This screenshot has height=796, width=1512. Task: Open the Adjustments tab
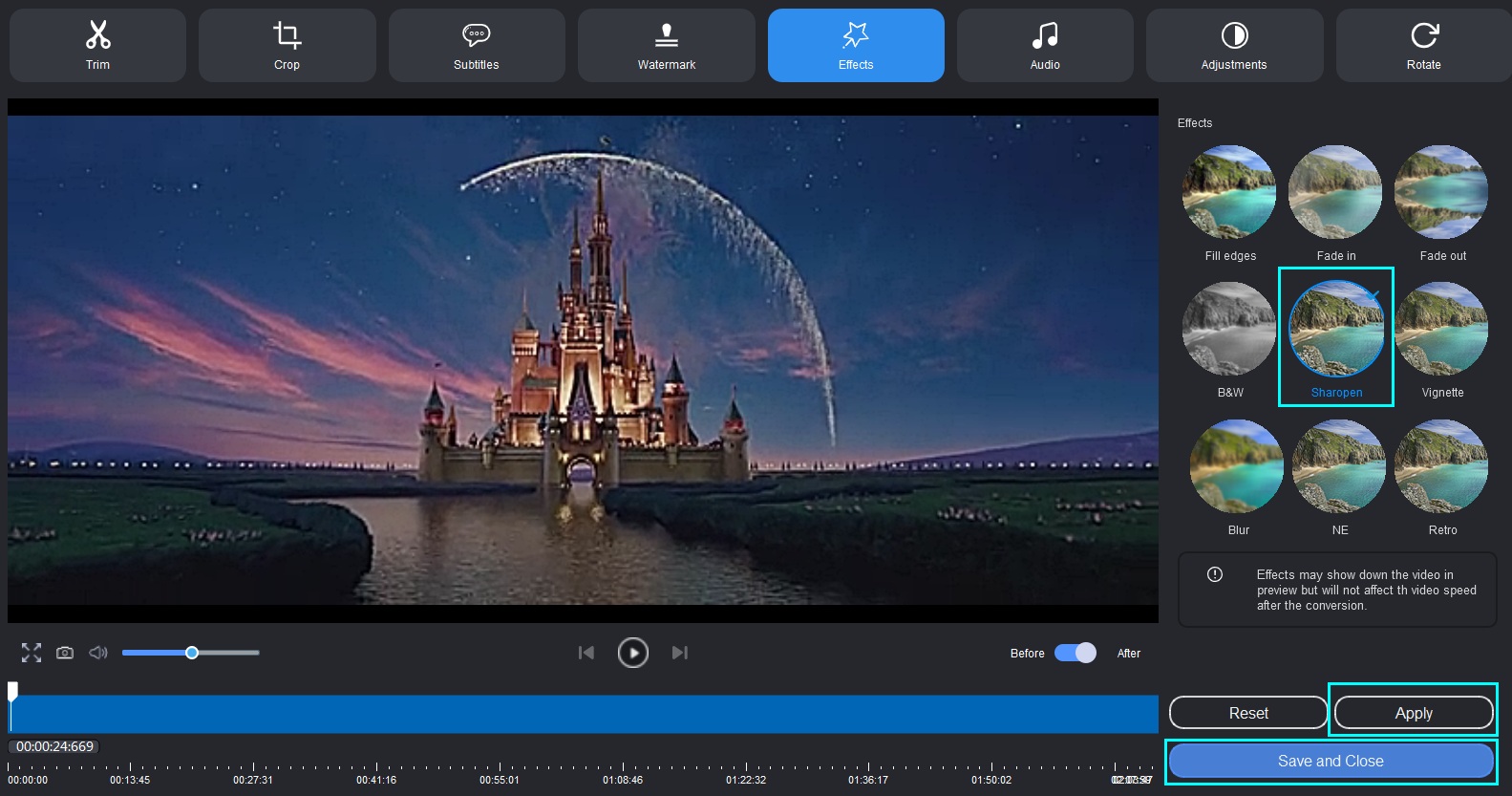(1234, 45)
